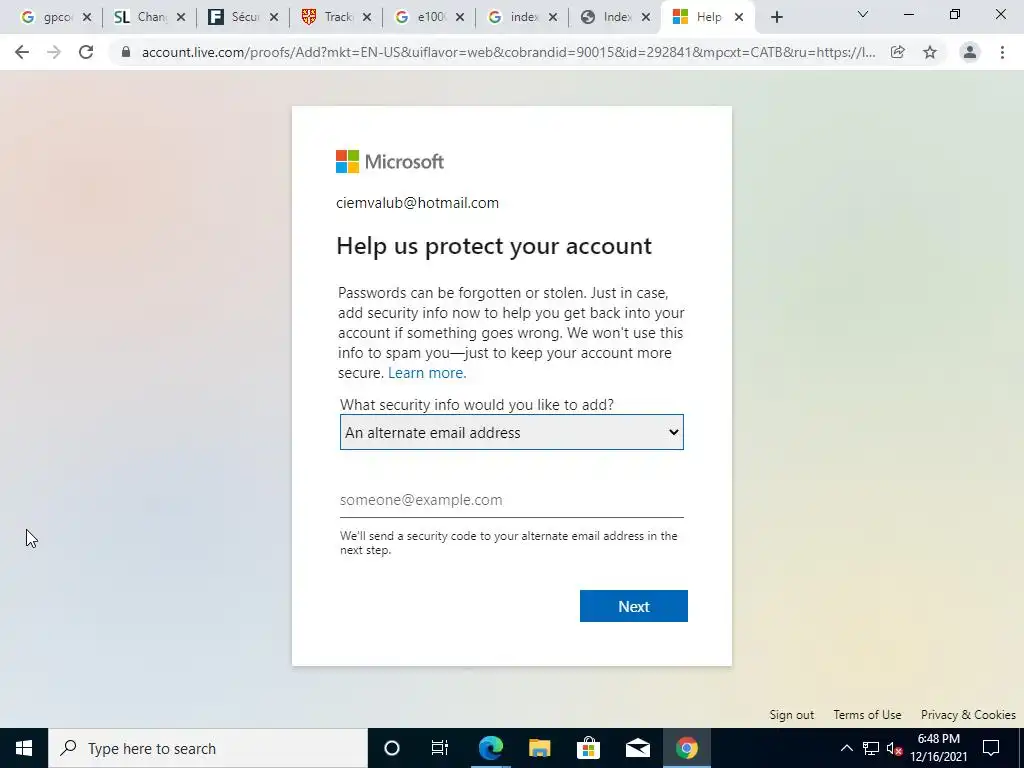
Task: Open the notification center icon
Action: point(991,748)
